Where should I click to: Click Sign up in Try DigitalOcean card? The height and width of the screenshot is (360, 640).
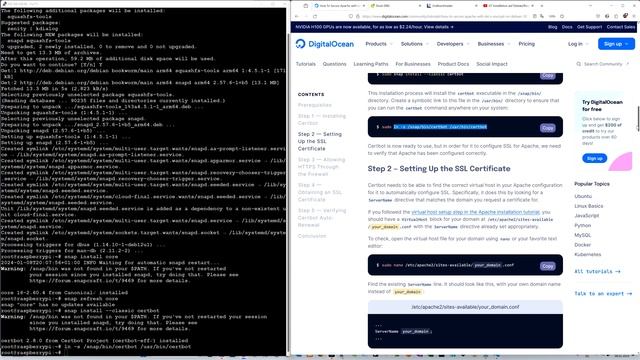point(594,158)
